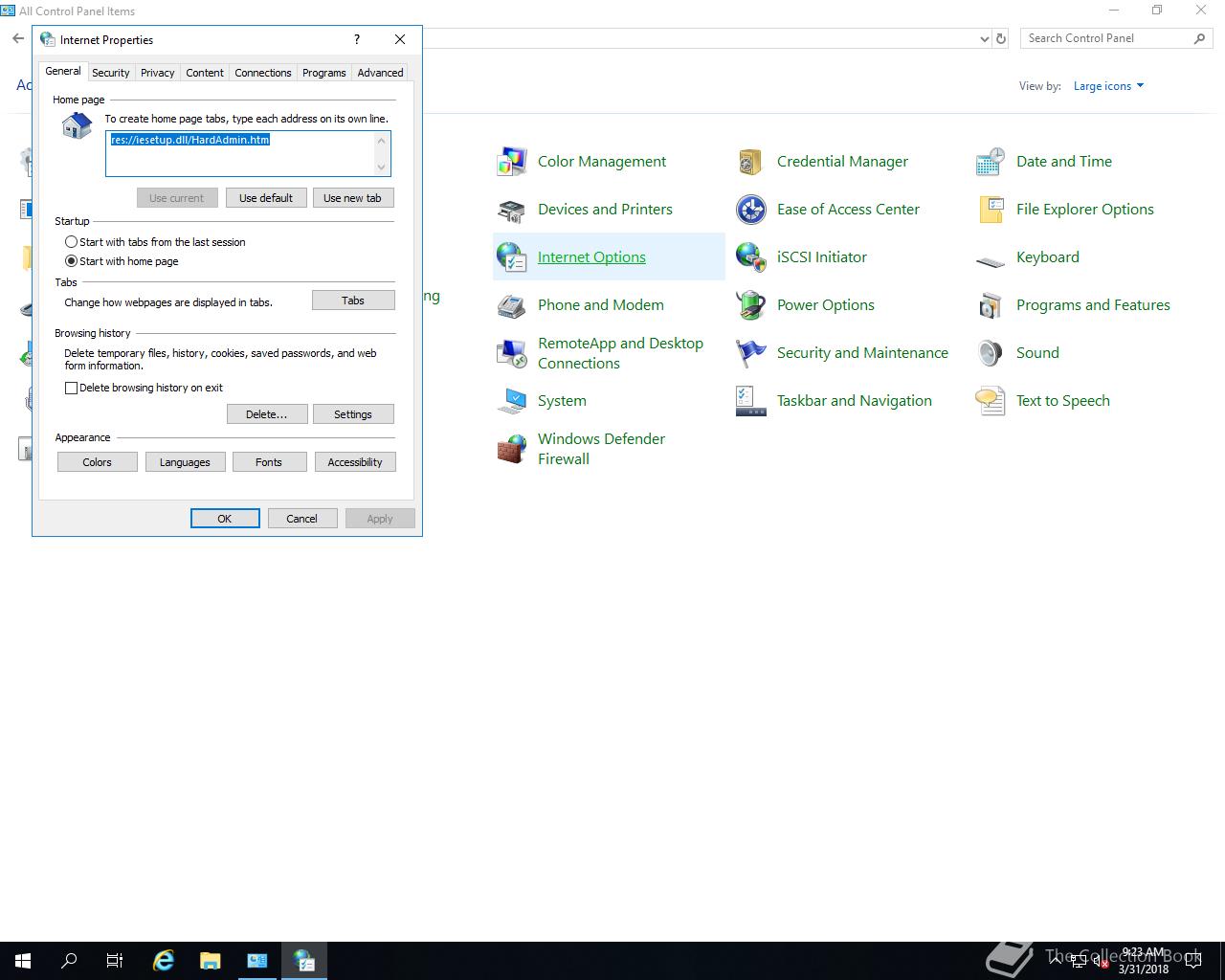Open Languages button
The height and width of the screenshot is (980, 1225).
click(x=185, y=462)
